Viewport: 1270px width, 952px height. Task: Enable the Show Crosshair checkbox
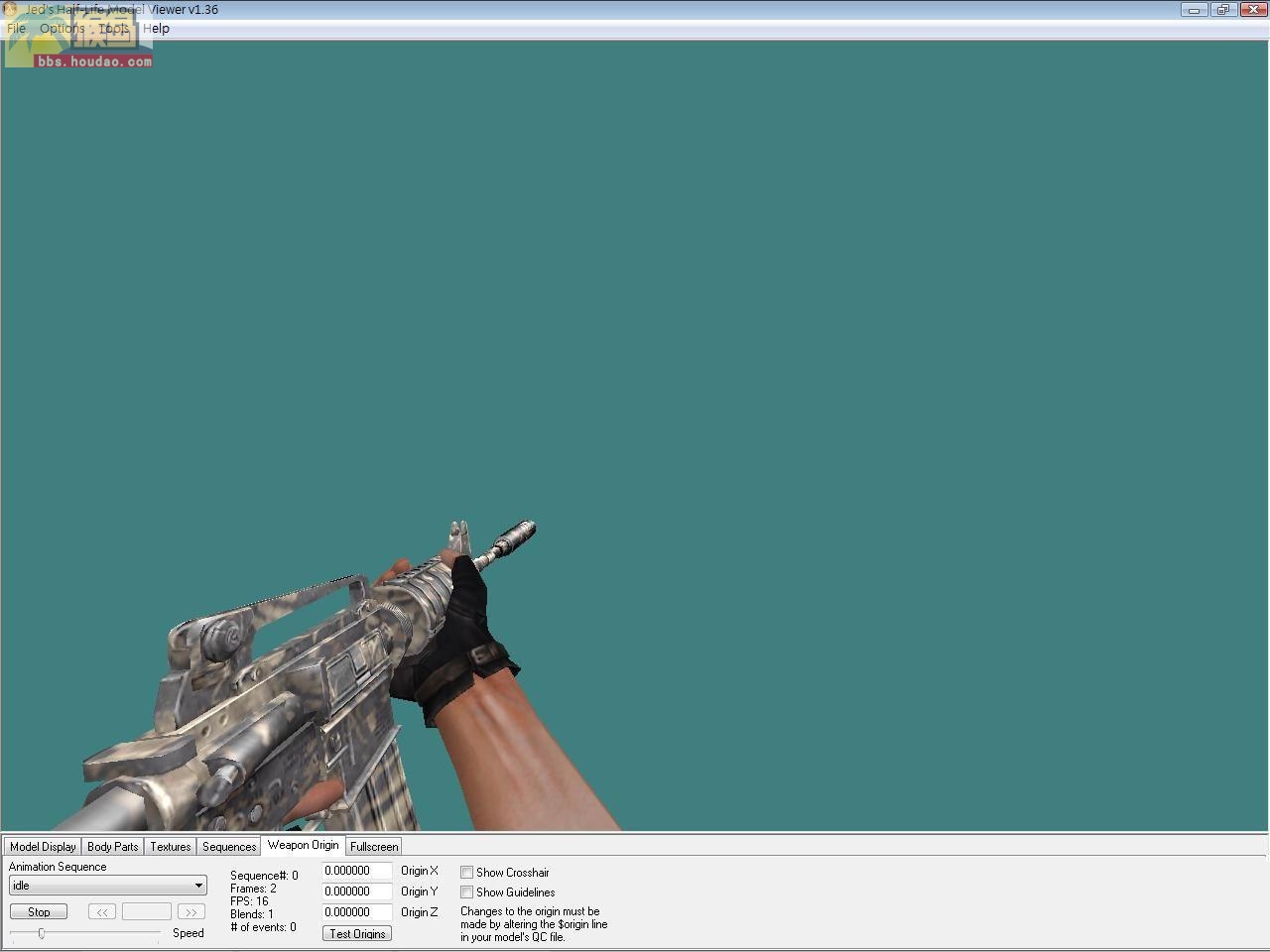pyautogui.click(x=466, y=873)
